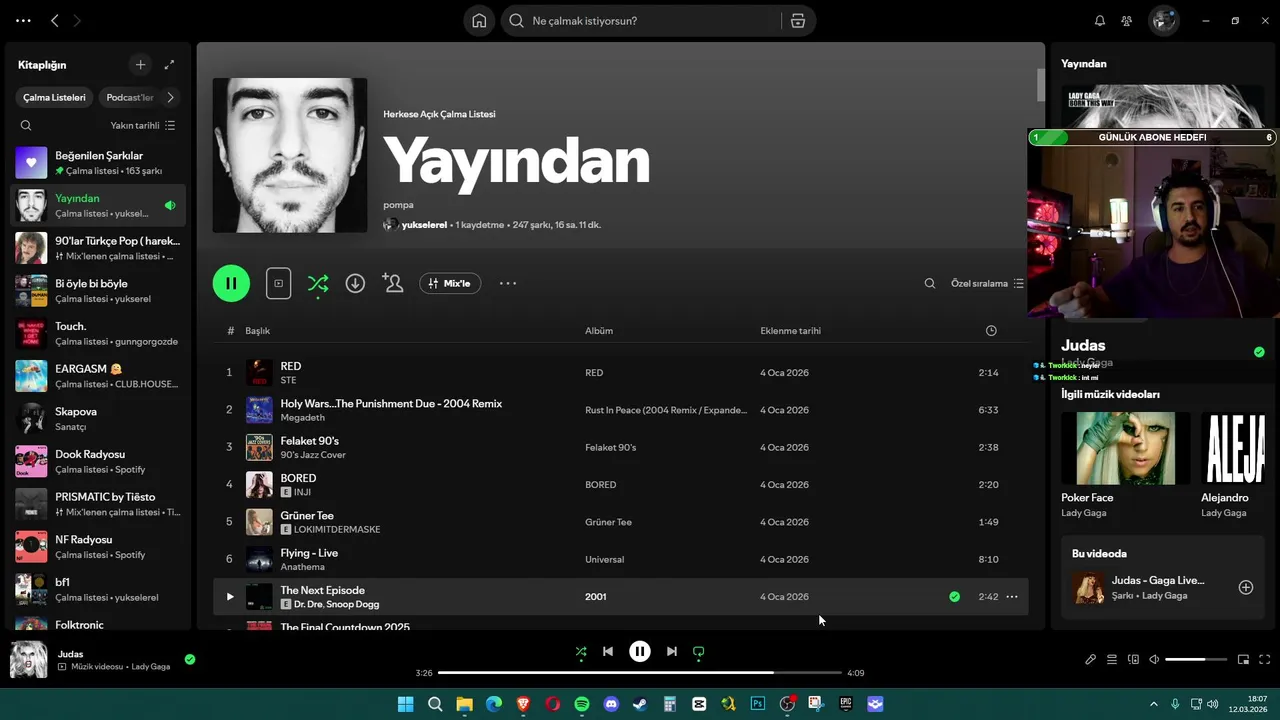Search in your library
This screenshot has width=1280, height=720.
[x=26, y=126]
